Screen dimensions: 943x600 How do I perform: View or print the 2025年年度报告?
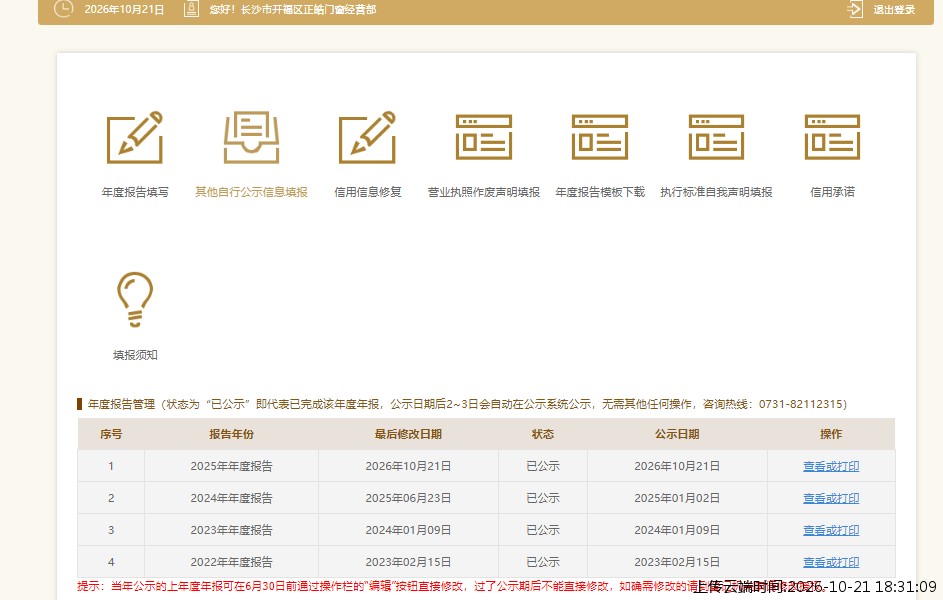tap(831, 466)
